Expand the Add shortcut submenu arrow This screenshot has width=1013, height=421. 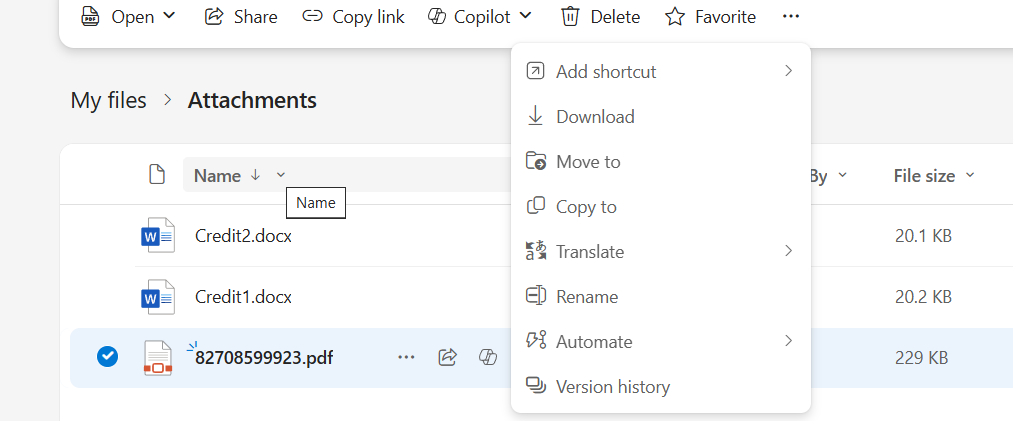(788, 71)
